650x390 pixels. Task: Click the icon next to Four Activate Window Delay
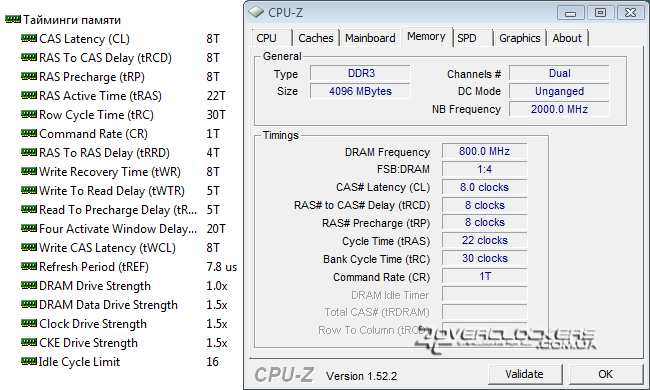pos(29,228)
